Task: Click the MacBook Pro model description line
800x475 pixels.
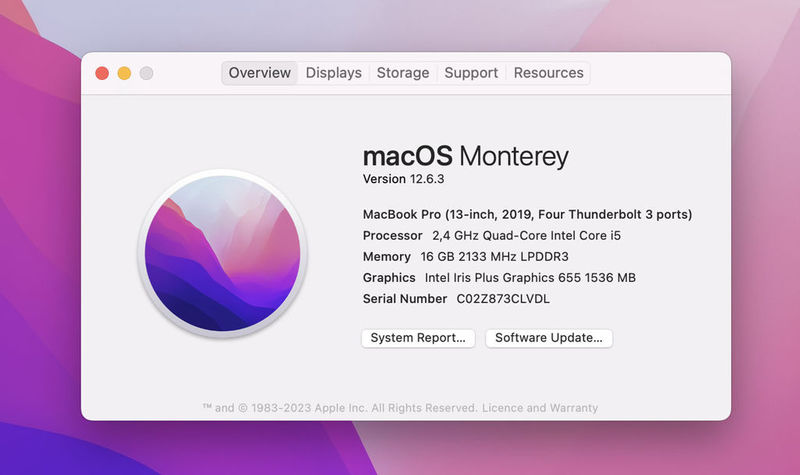Action: click(x=528, y=214)
